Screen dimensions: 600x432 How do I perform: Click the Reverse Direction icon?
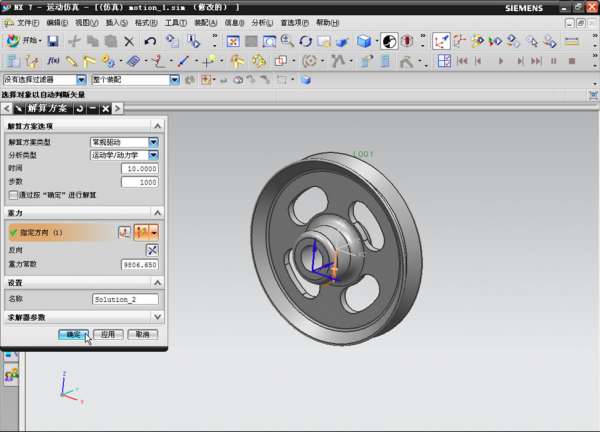pyautogui.click(x=152, y=249)
